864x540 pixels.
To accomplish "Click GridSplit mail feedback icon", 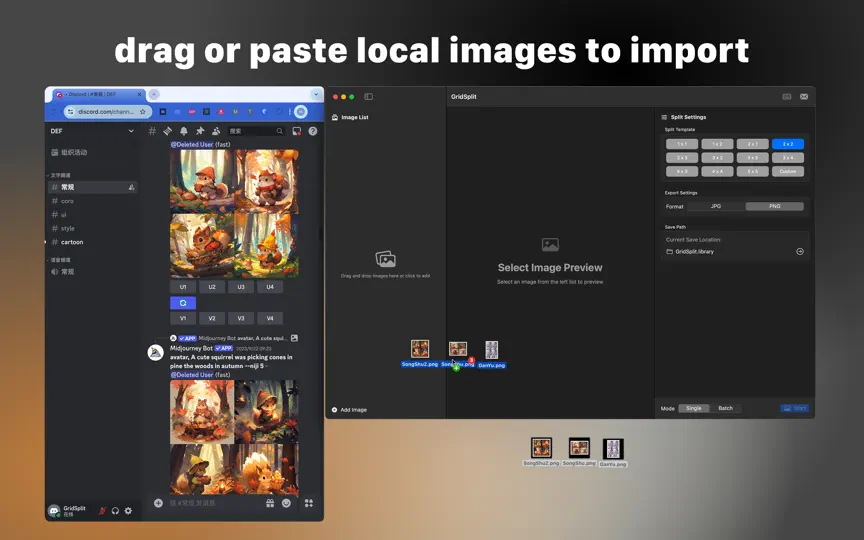I will [x=804, y=96].
